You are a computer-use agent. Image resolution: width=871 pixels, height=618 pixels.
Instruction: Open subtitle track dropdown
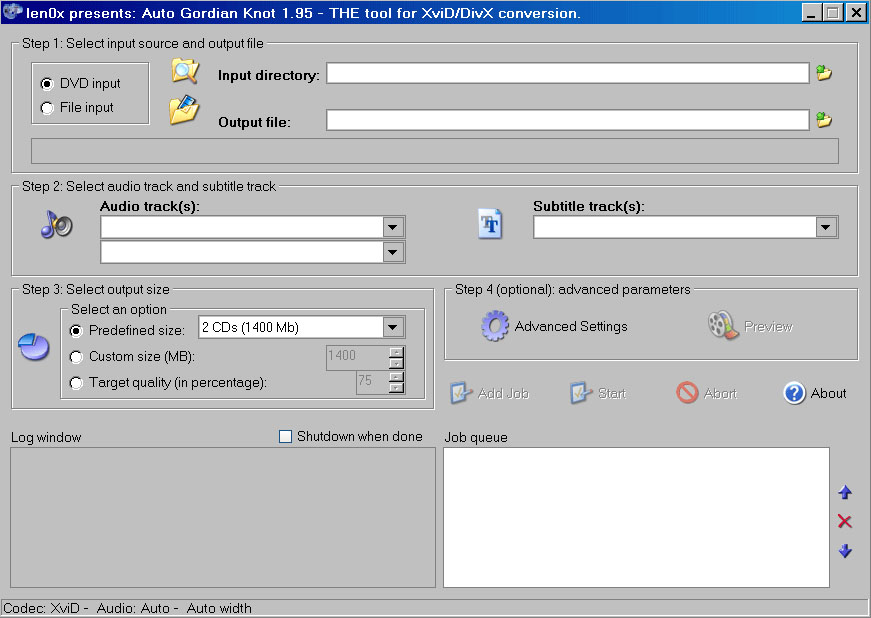[826, 227]
